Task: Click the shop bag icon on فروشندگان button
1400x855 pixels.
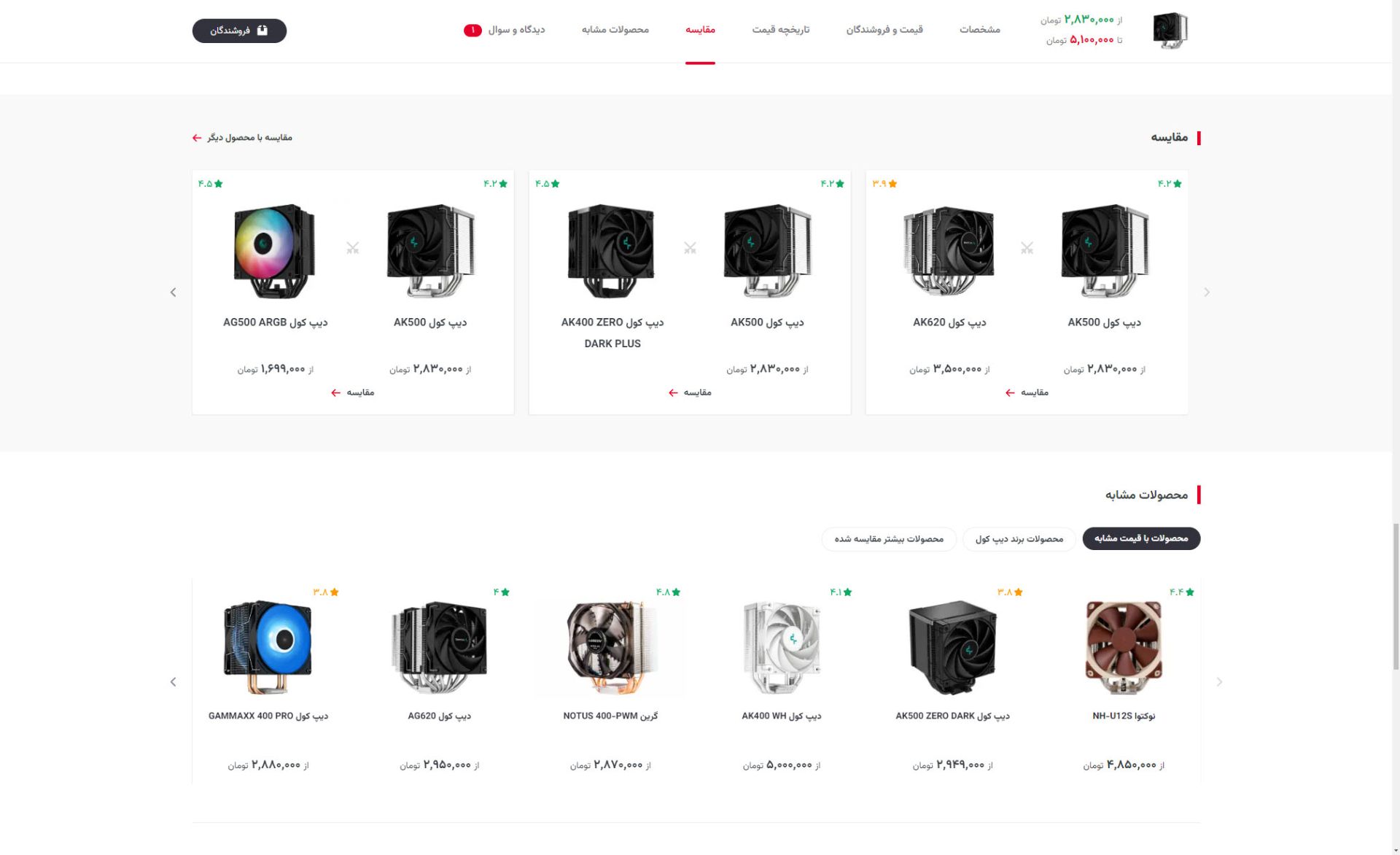Action: pos(262,30)
